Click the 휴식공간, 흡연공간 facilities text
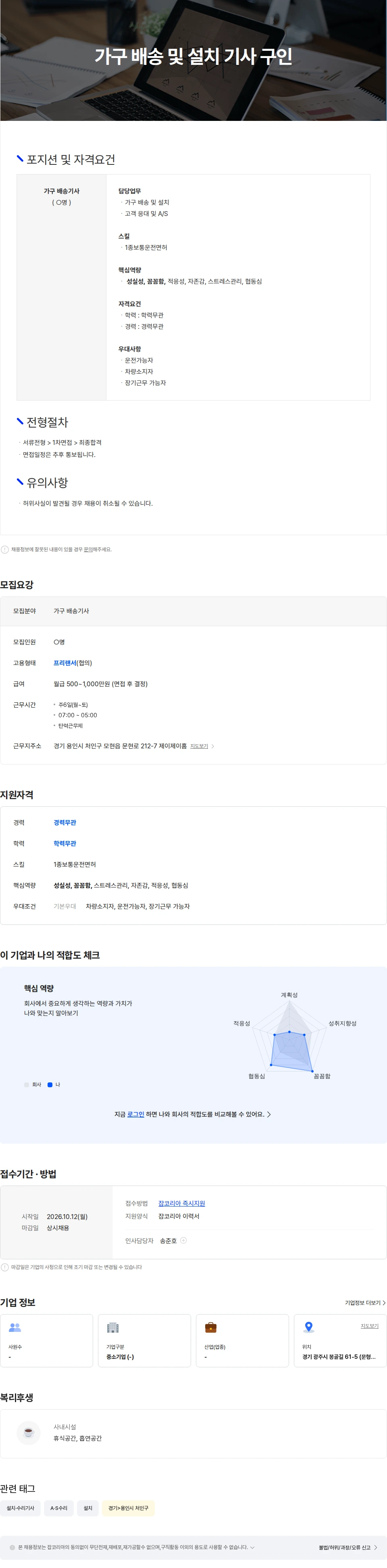 coord(77,1438)
